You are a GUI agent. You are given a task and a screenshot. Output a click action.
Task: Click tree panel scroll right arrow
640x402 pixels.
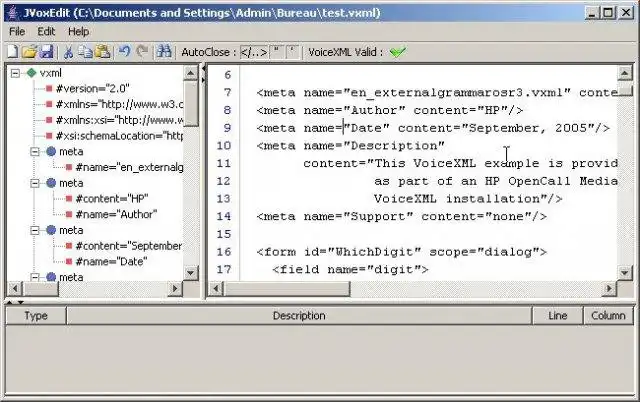pos(175,289)
